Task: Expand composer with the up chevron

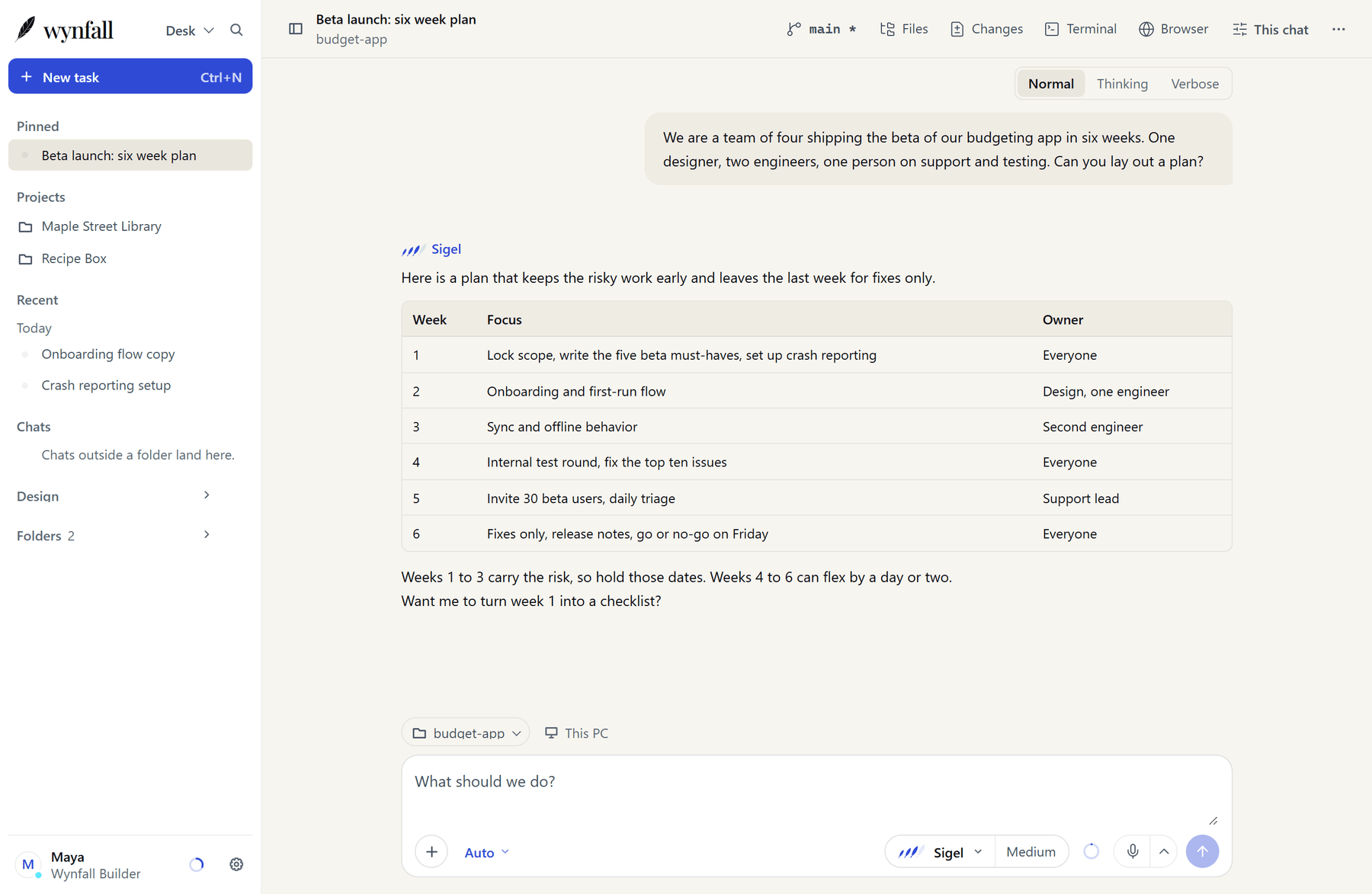Action: (1164, 851)
